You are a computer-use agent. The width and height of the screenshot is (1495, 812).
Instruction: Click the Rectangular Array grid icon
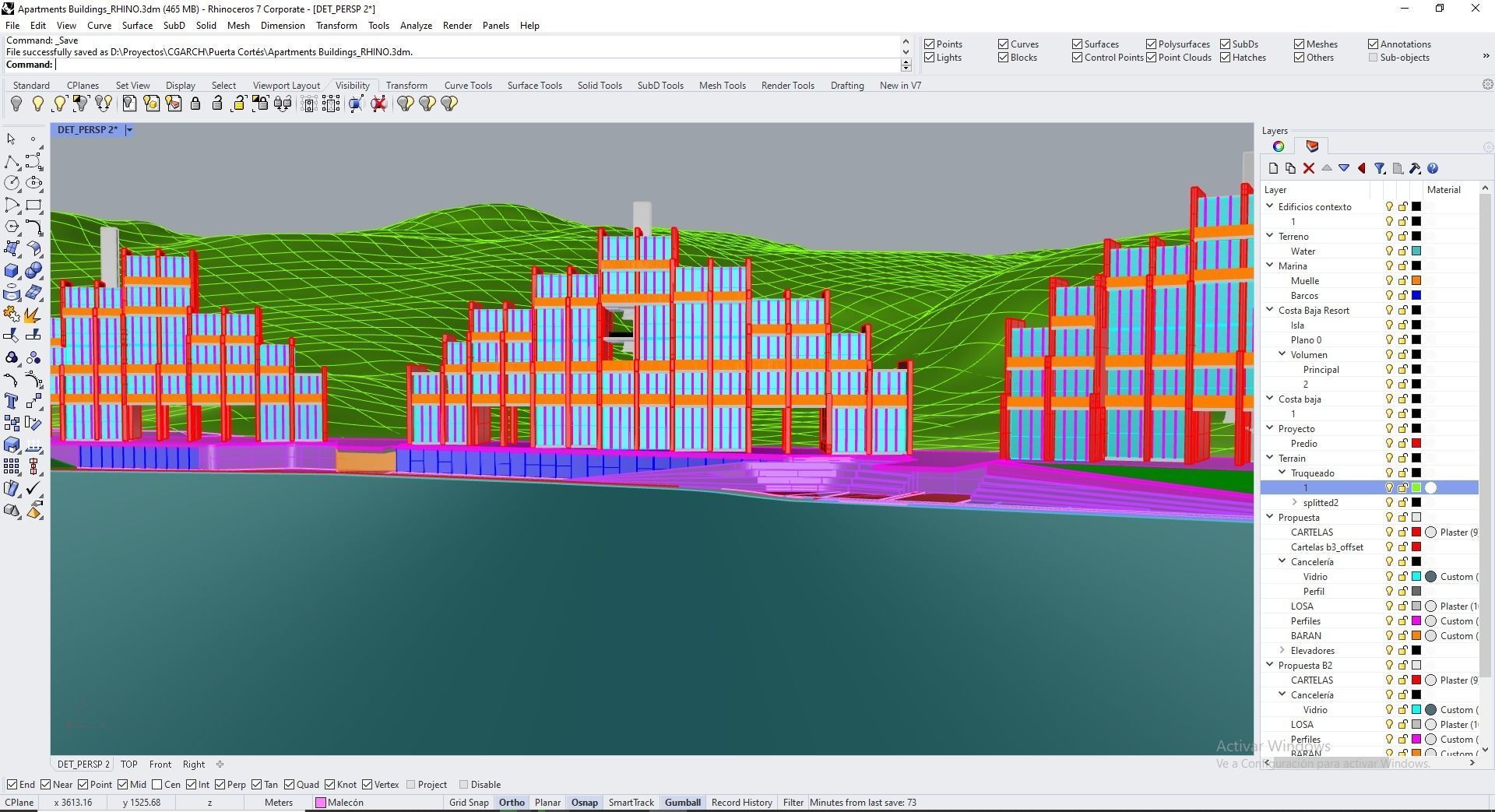coord(12,466)
